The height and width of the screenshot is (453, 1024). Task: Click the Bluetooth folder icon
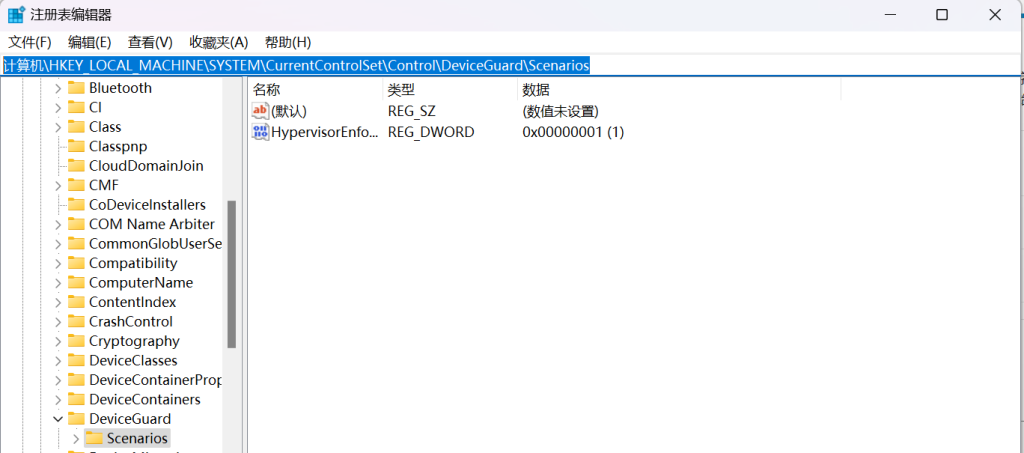point(76,87)
